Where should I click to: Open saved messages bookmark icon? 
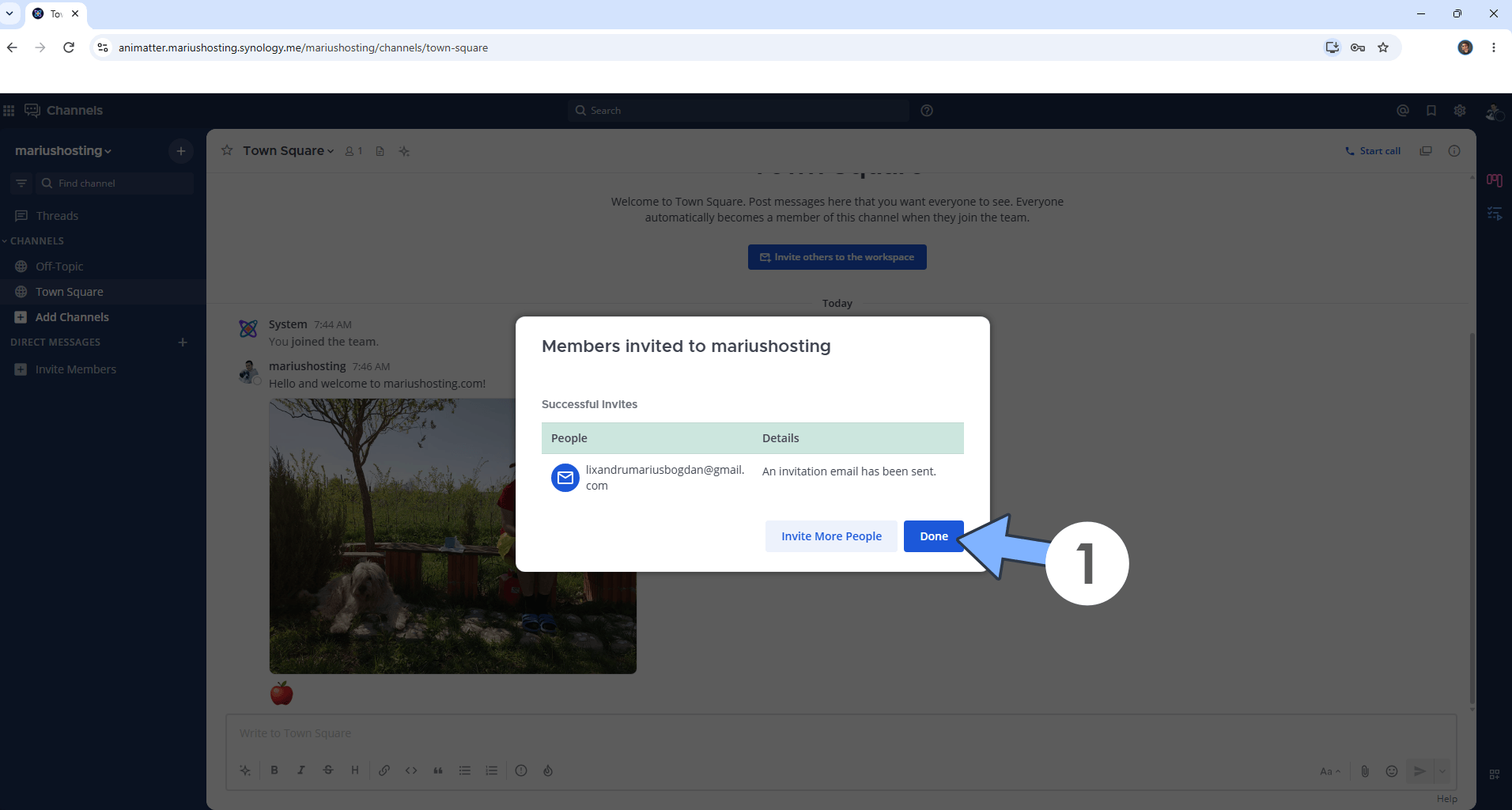(x=1431, y=111)
